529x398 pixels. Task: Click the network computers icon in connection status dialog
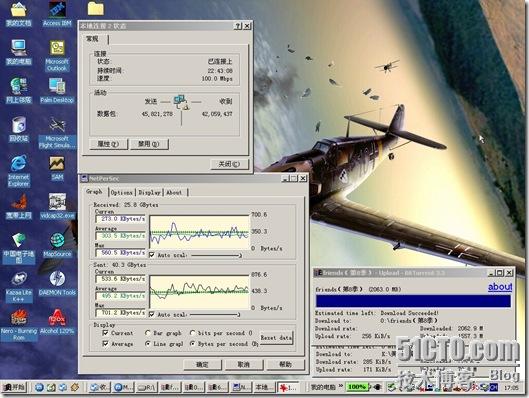pos(181,102)
